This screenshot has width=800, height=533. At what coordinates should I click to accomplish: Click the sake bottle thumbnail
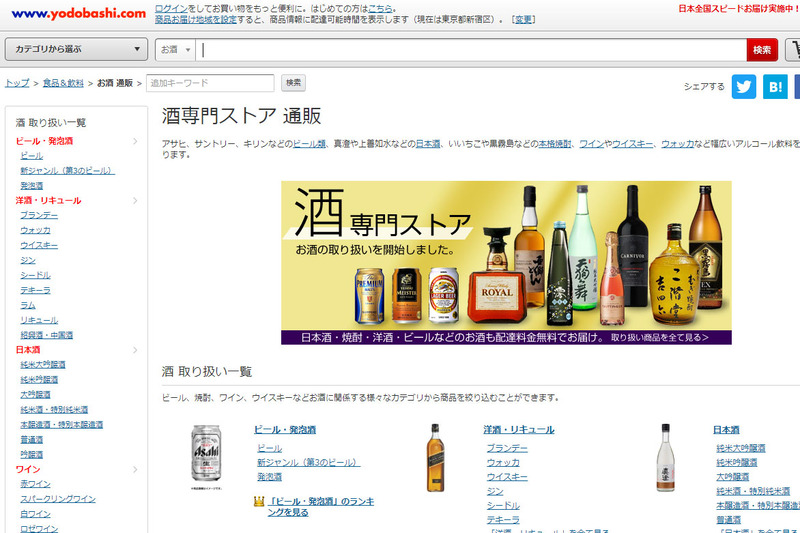pos(665,458)
